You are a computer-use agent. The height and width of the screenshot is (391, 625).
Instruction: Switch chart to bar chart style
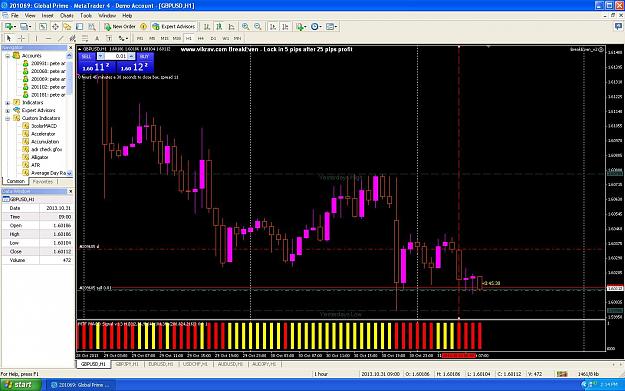[x=207, y=27]
